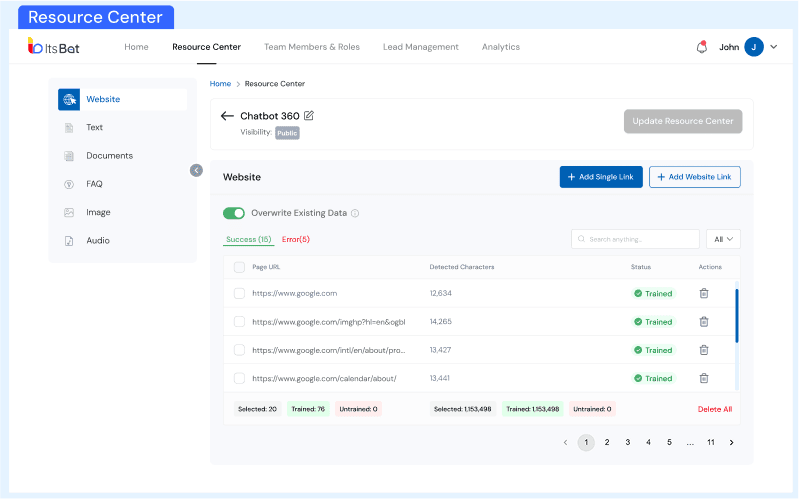Viewport: 799px width, 499px height.
Task: Click the Website globe sidebar icon
Action: tap(69, 99)
